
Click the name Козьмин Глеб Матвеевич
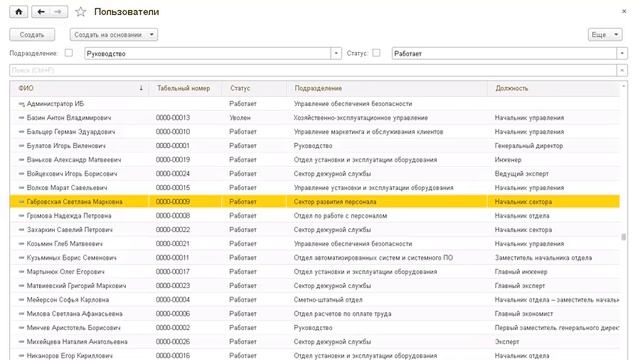point(64,244)
